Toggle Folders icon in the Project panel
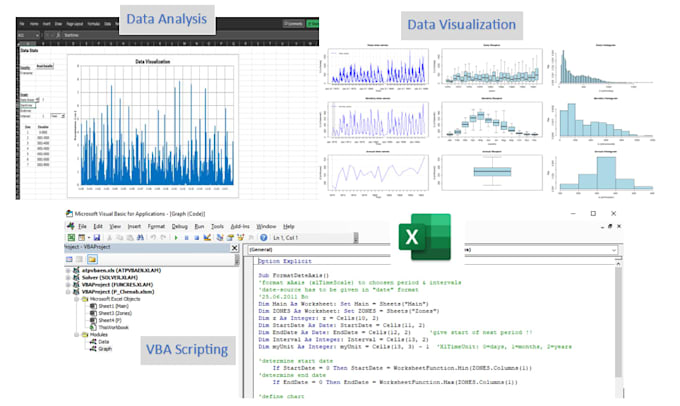The height and width of the screenshot is (406, 680). 92,259
